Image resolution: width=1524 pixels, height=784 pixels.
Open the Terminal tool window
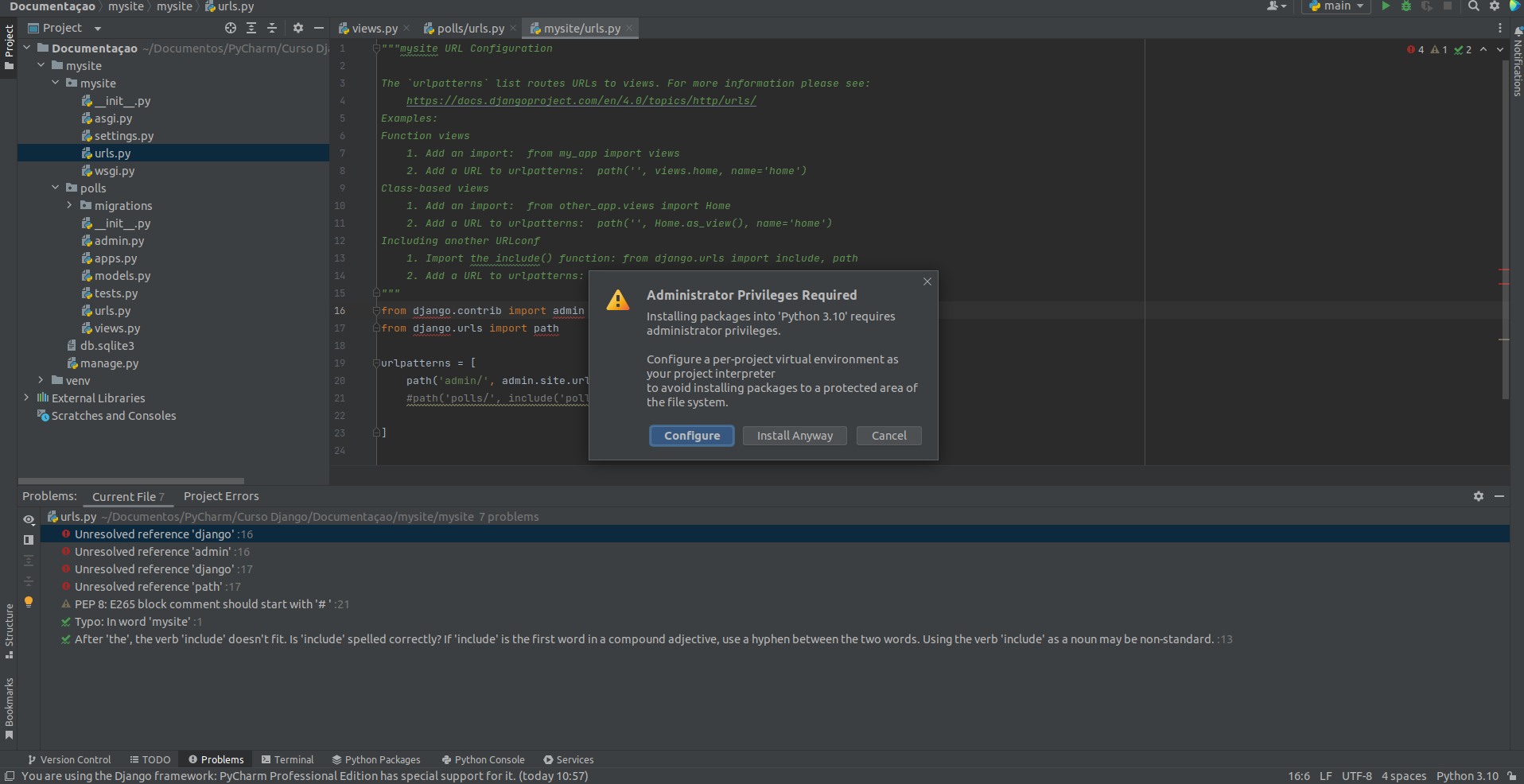[x=288, y=759]
